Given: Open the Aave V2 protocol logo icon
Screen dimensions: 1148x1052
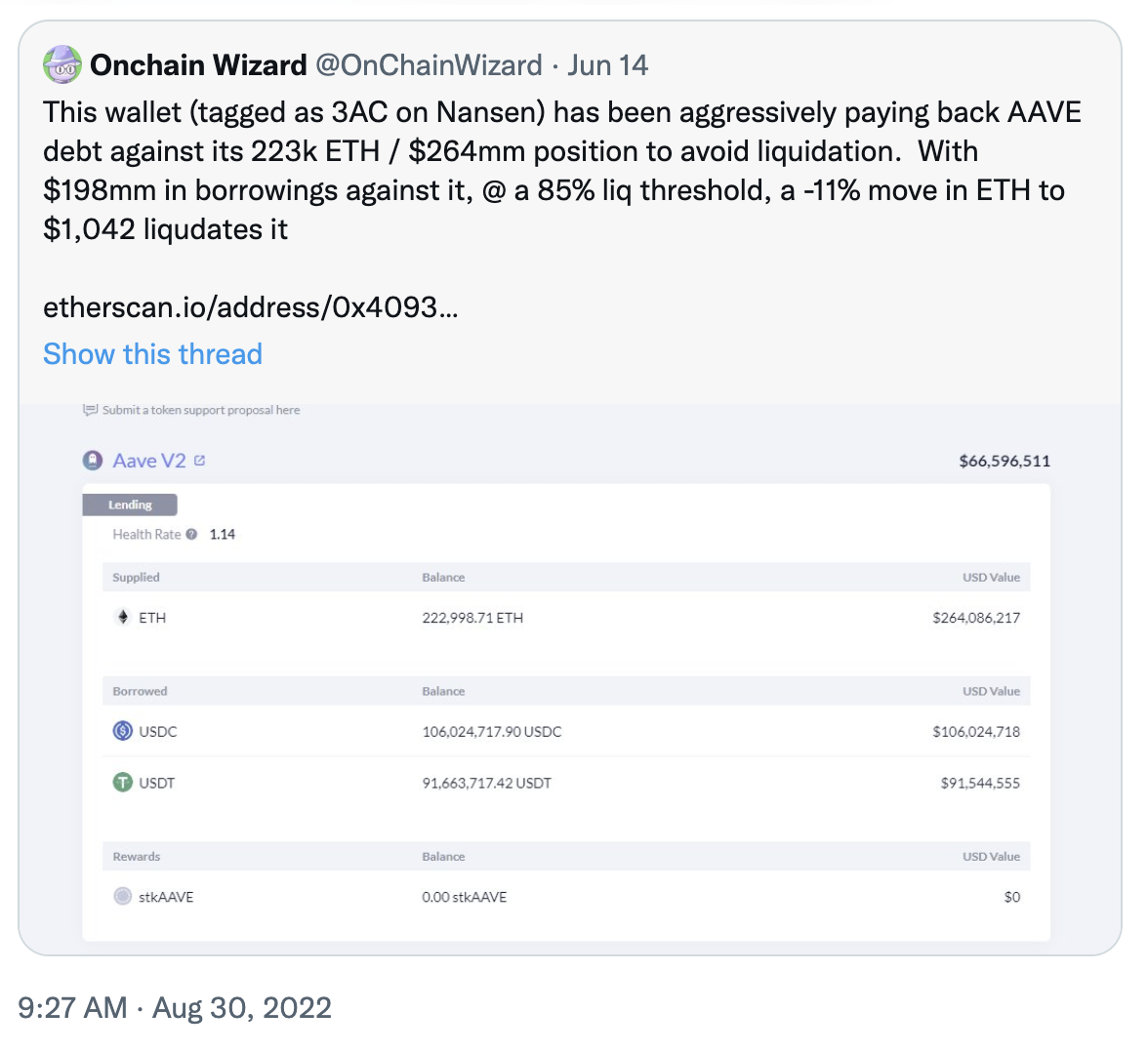Looking at the screenshot, I should [93, 461].
